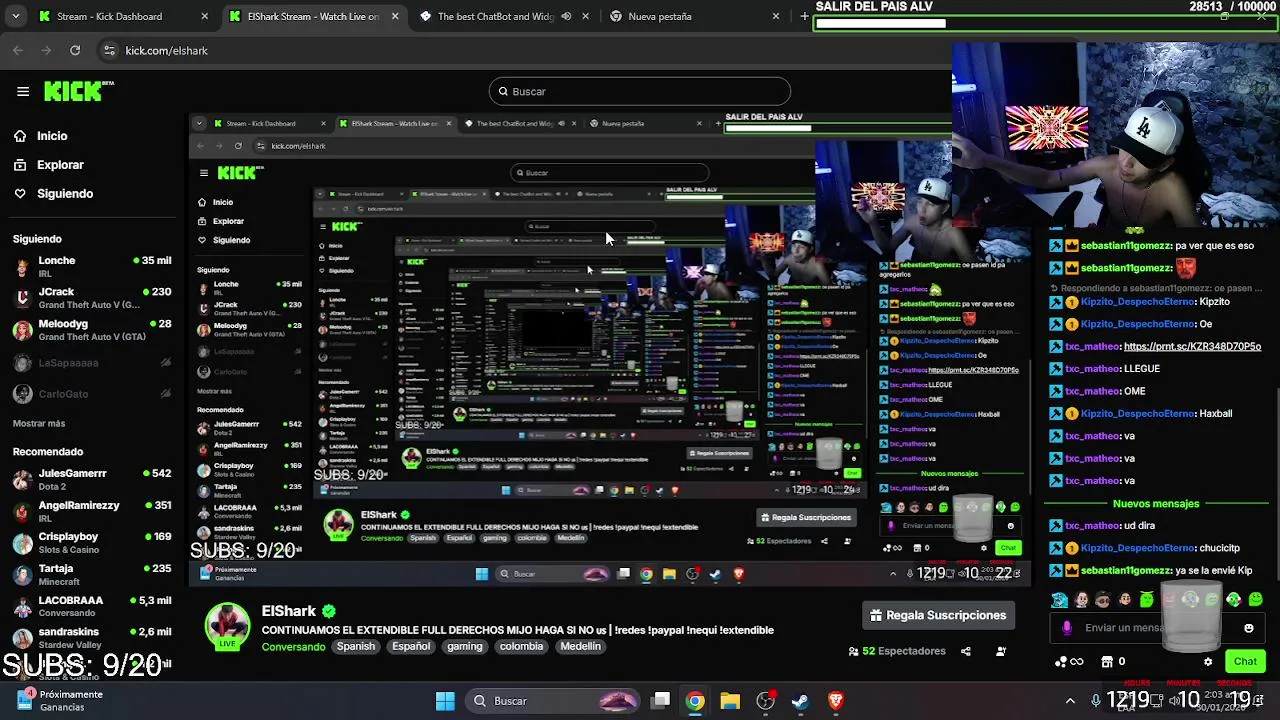Click ElShark's LIVE profile avatar
1280x720 pixels.
click(228, 627)
